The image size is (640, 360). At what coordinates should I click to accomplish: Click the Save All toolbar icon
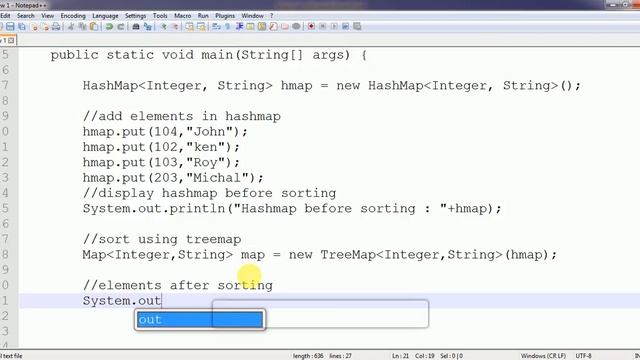pyautogui.click(x=22, y=27)
